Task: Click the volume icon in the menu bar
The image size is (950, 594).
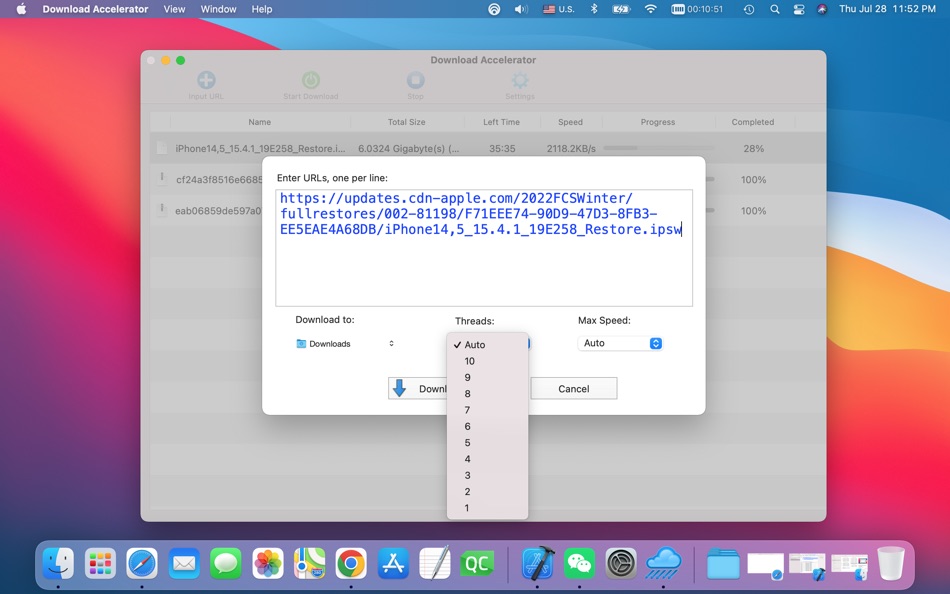Action: click(x=521, y=9)
